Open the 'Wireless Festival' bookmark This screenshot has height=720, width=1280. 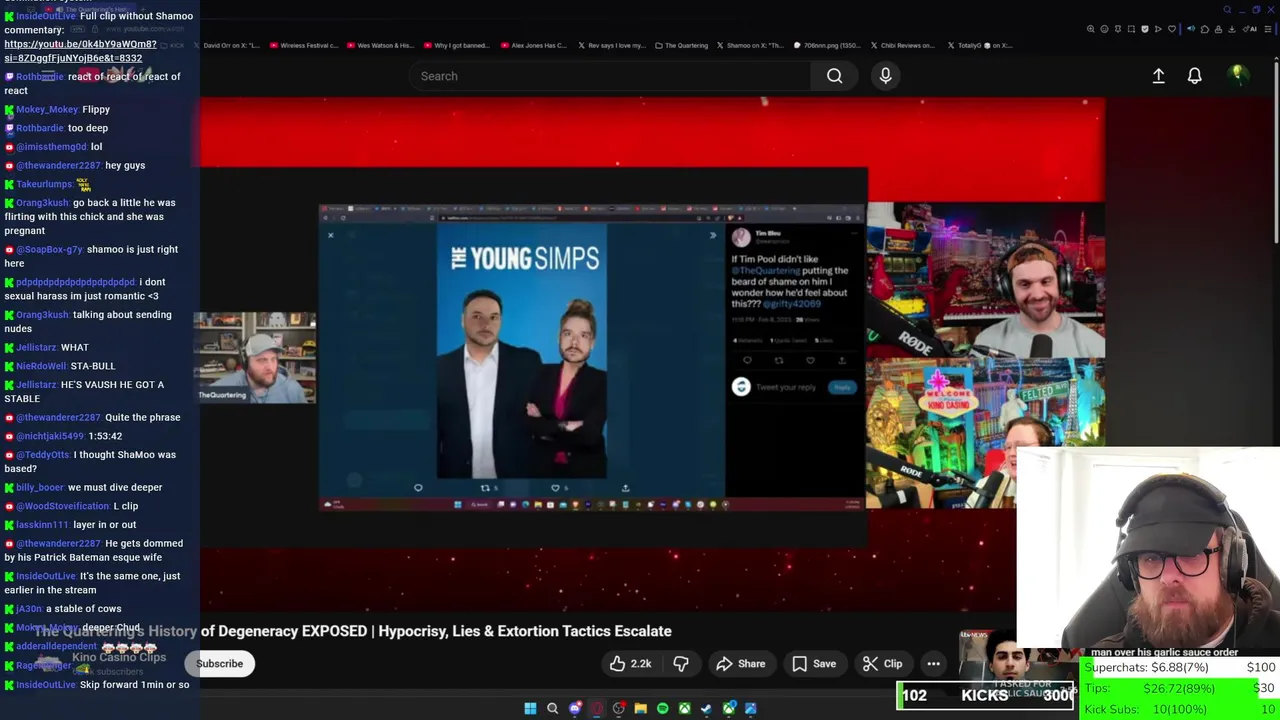point(303,45)
